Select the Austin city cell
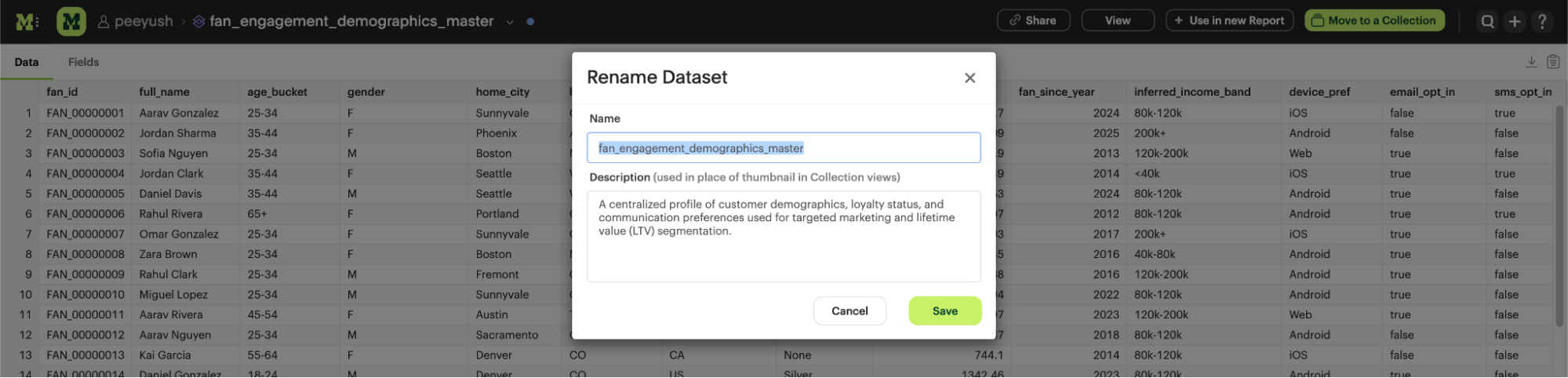 (x=491, y=314)
